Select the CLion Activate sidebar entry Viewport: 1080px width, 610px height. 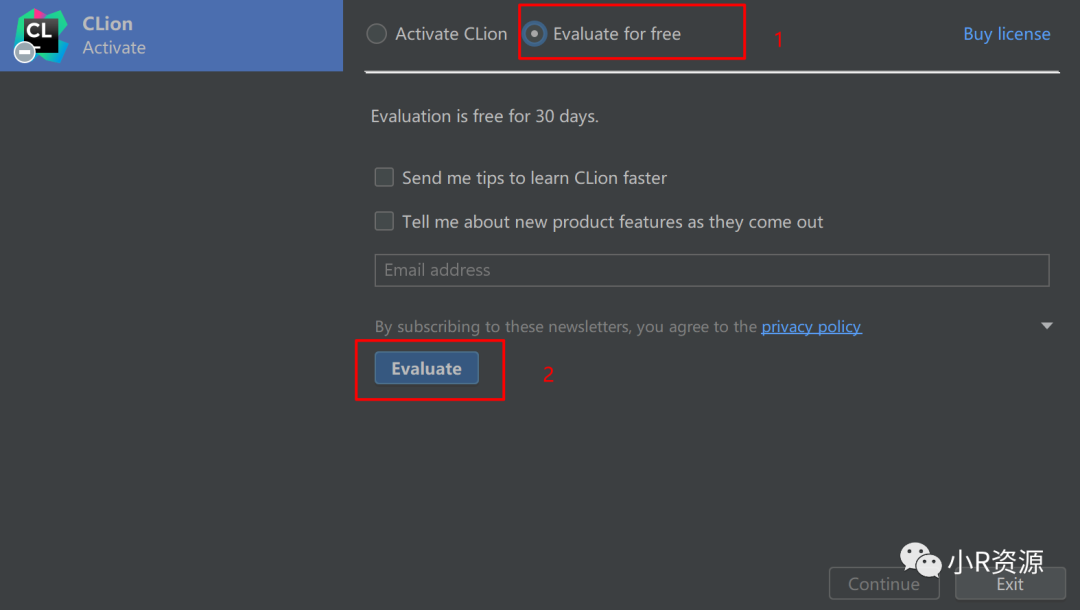click(171, 35)
